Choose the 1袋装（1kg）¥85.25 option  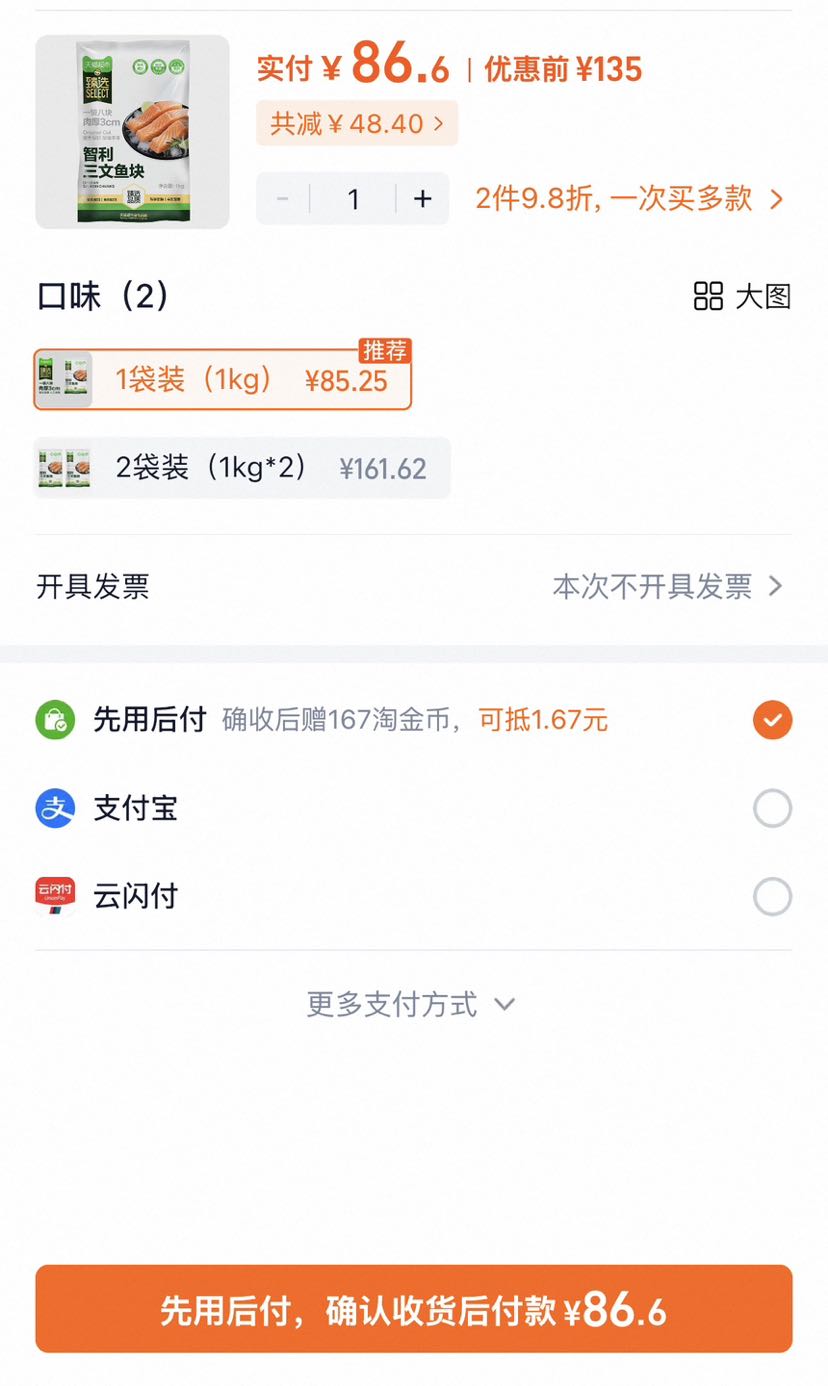pos(222,380)
